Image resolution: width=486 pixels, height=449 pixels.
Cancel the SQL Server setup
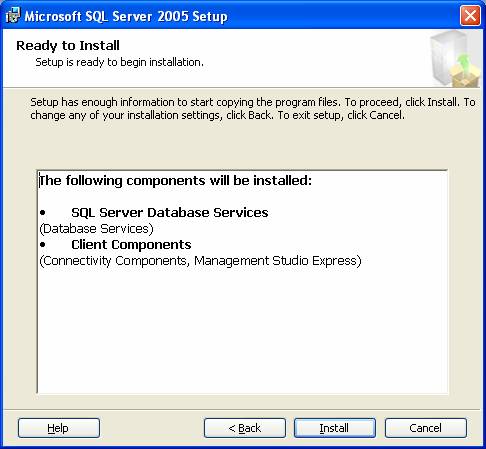[x=426, y=428]
